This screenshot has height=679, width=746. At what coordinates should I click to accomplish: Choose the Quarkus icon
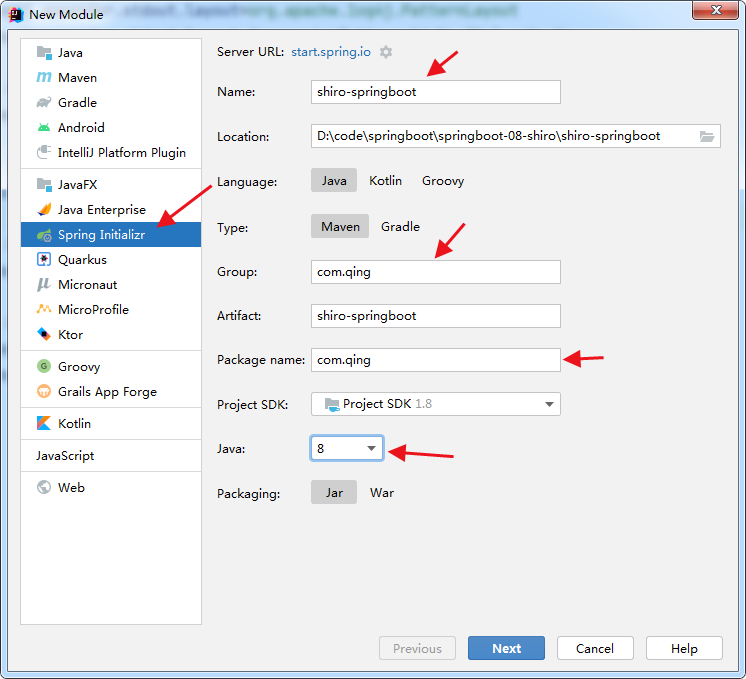(x=44, y=259)
